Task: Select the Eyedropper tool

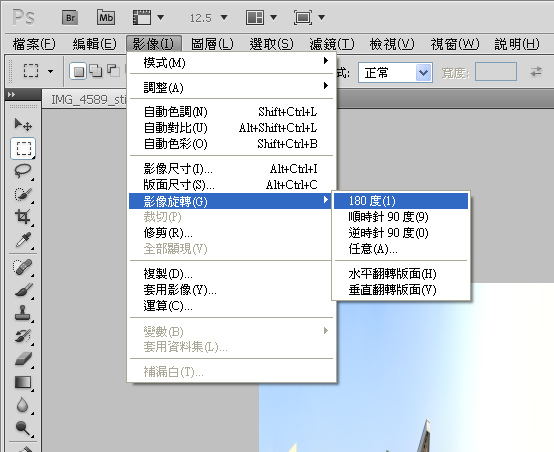Action: (23, 240)
